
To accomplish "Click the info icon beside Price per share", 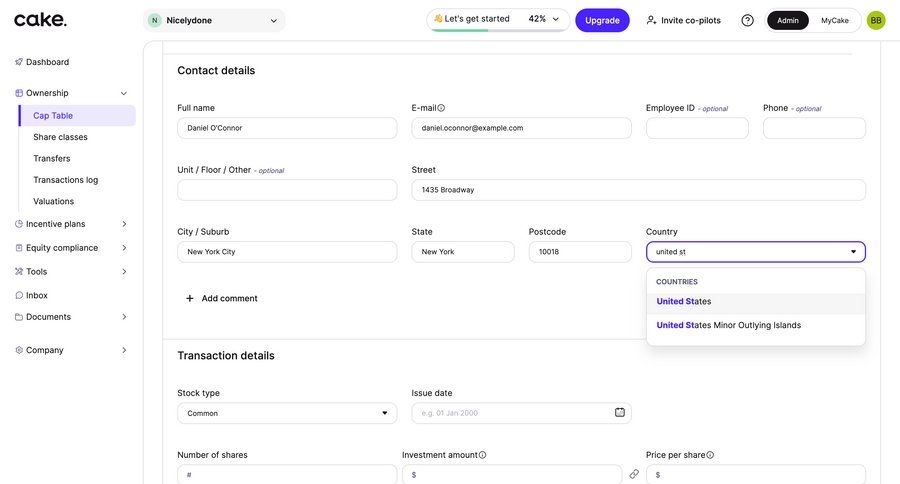I will 710,455.
